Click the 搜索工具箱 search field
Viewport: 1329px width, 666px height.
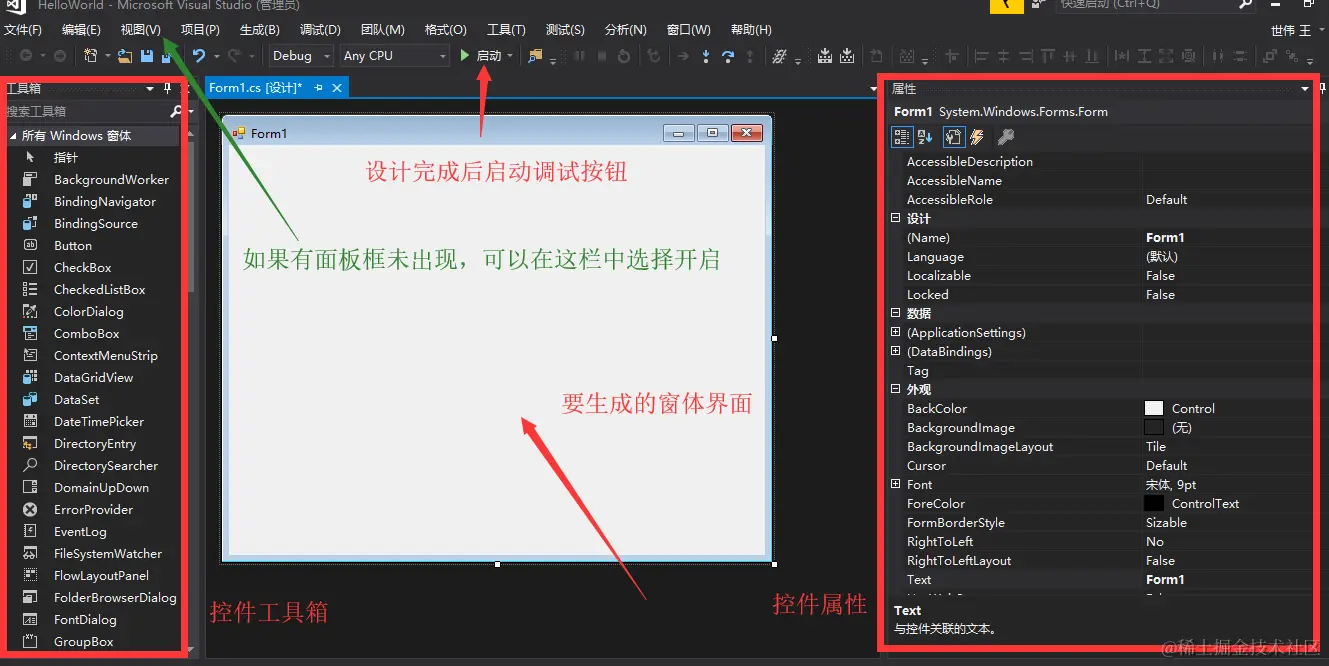pos(85,112)
